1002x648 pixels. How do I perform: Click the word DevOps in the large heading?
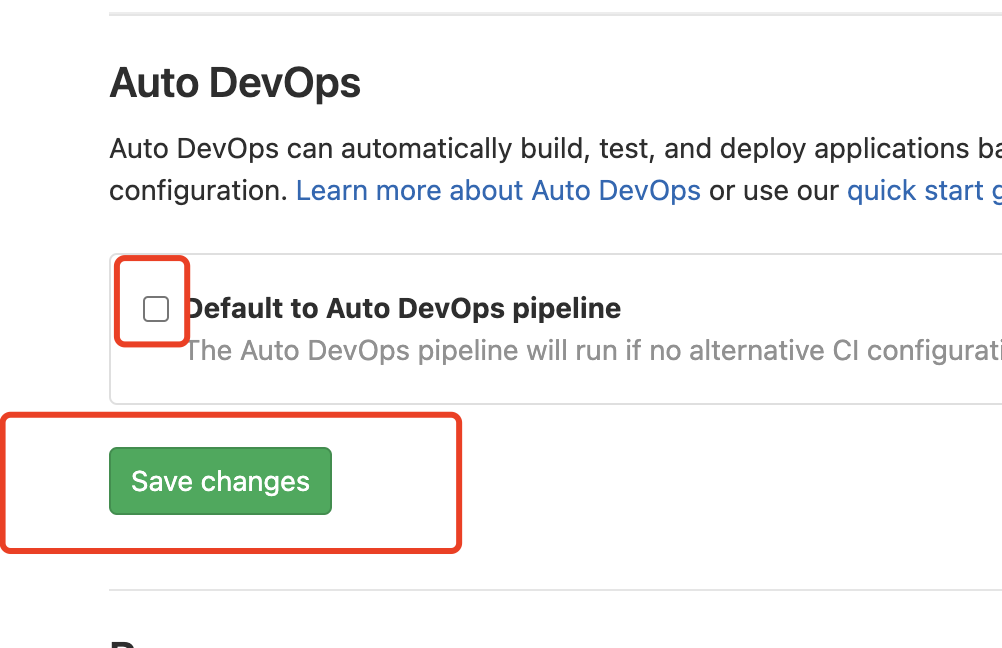point(285,83)
